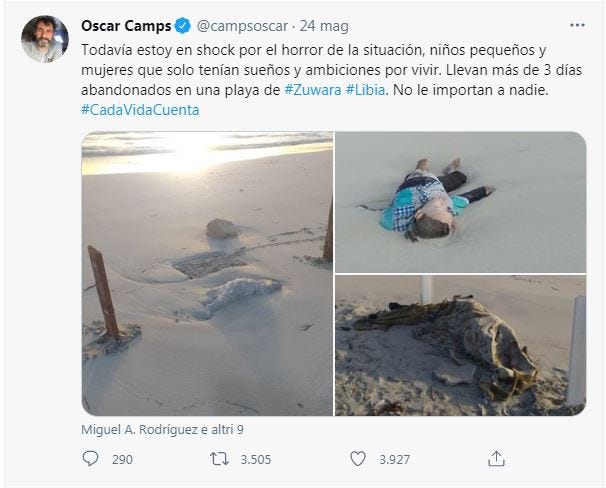This screenshot has height=488, width=606.
Task: Open Oscar Camps profile picture
Action: (x=45, y=39)
